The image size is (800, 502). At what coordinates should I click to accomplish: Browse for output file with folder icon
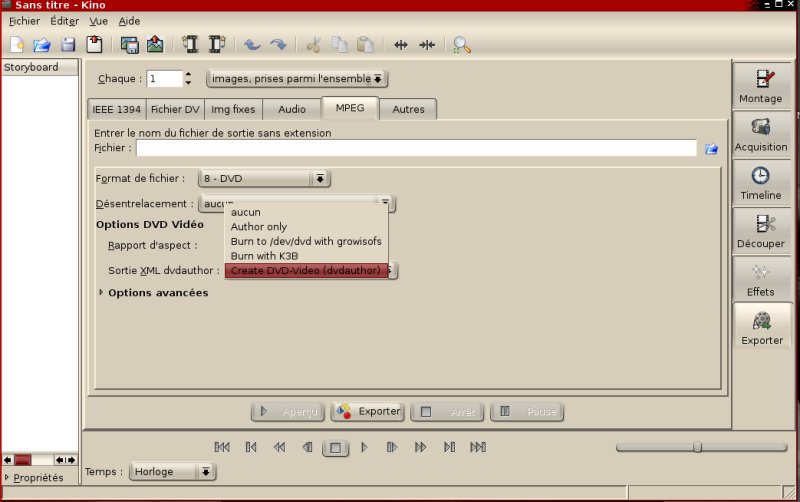coord(712,149)
